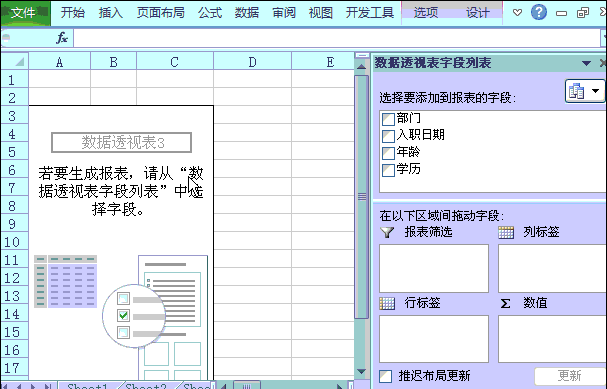Select column D header
This screenshot has width=607, height=389.
[x=252, y=62]
